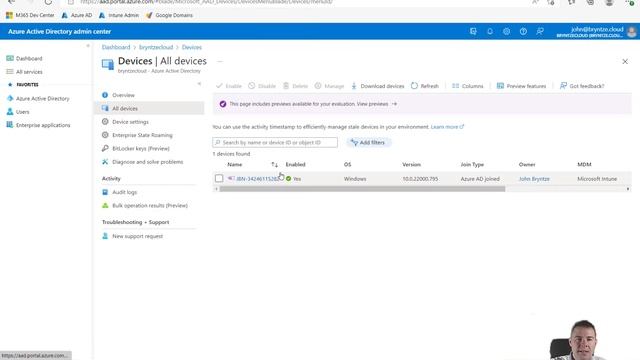The image size is (640, 360).
Task: Open the Azure AD bookmark
Action: coord(77,16)
